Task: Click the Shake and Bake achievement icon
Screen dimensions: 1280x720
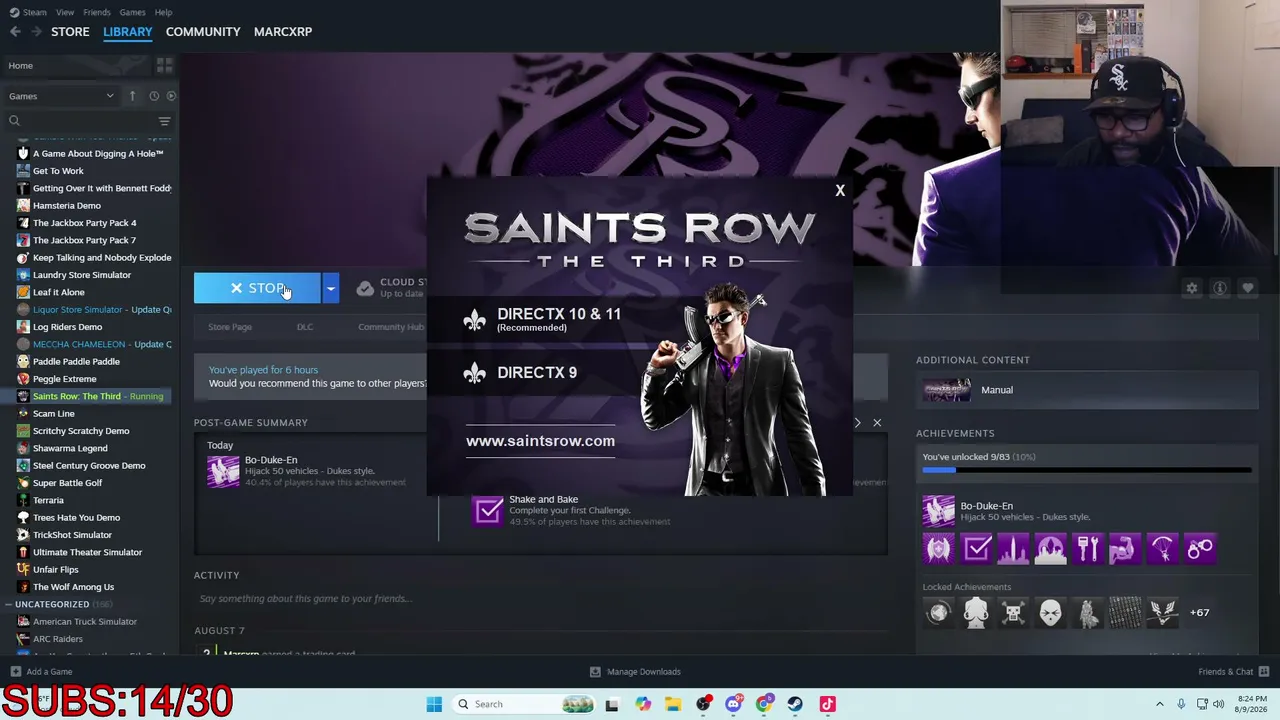Action: click(488, 511)
